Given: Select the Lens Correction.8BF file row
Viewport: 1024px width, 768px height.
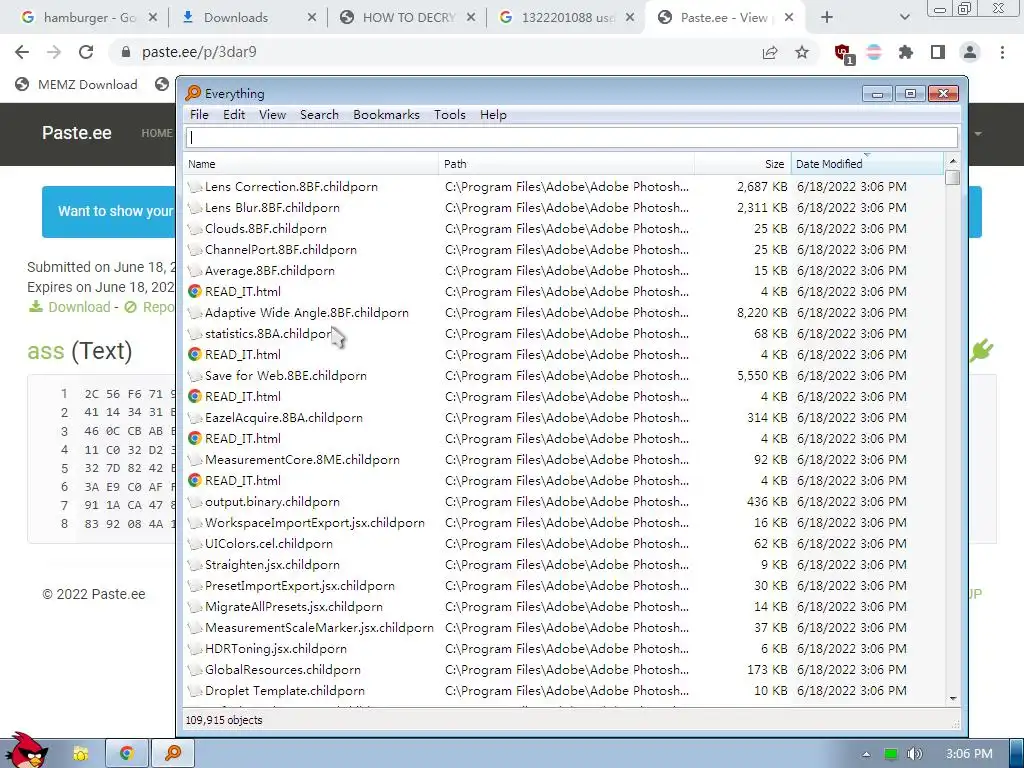Looking at the screenshot, I should (x=564, y=187).
